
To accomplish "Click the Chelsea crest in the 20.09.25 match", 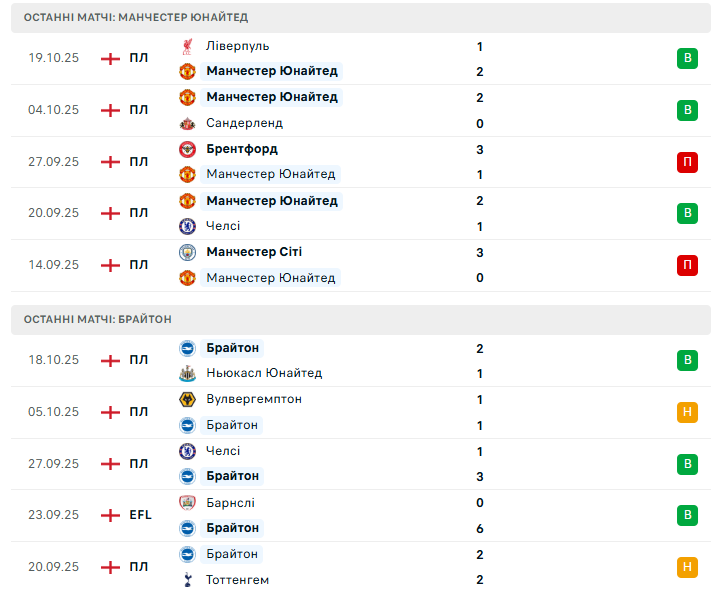I will (187, 226).
